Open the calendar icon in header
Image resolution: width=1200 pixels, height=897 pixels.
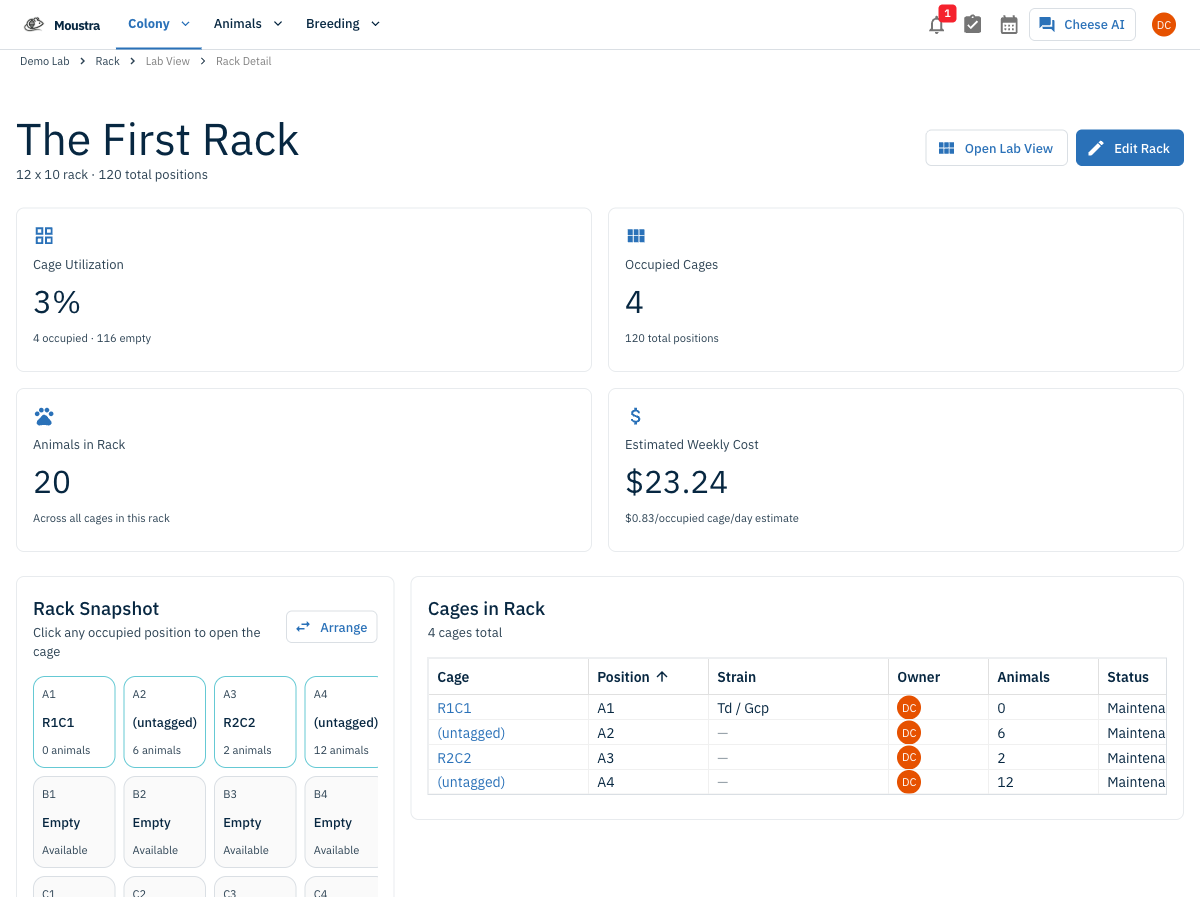coord(1009,24)
